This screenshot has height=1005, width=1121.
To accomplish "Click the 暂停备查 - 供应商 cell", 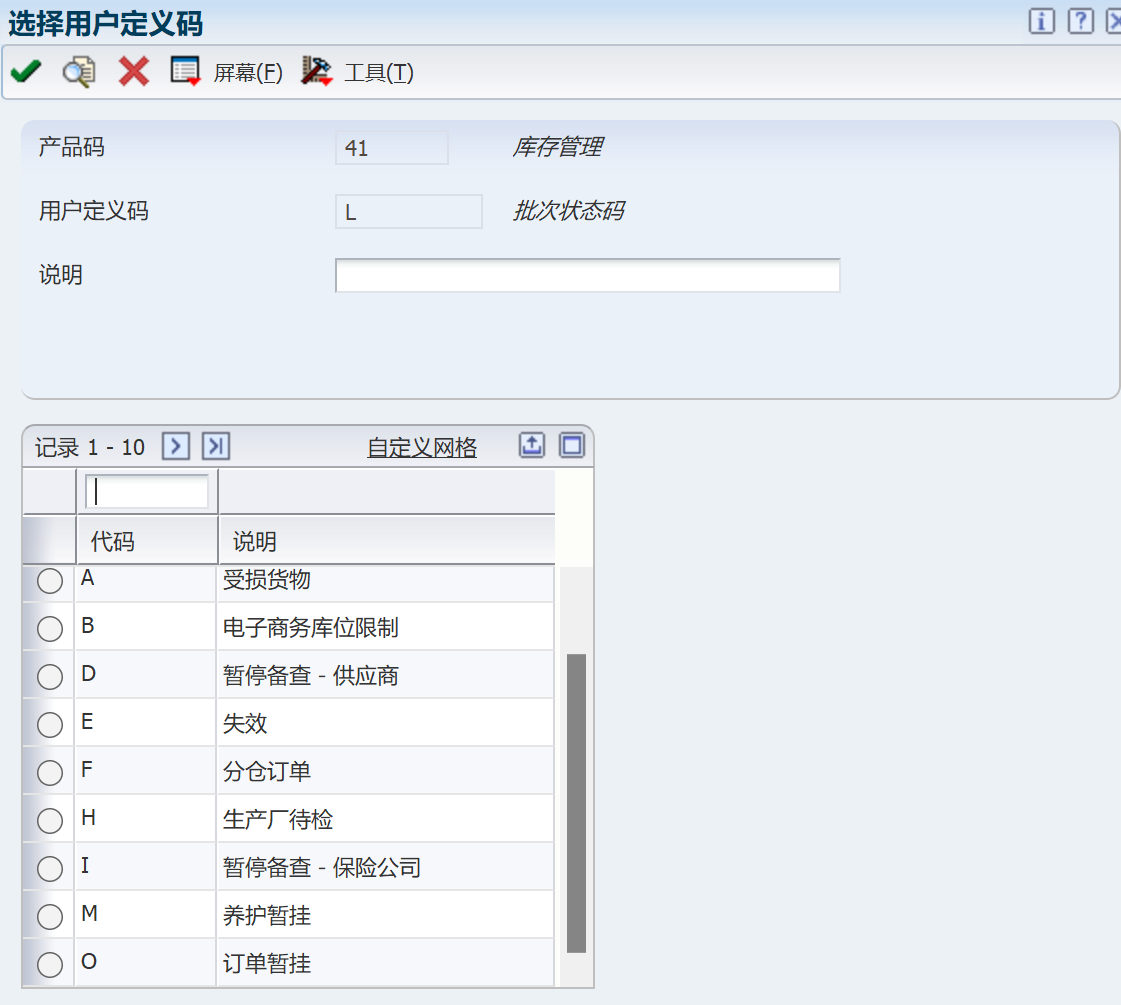I will 385,675.
